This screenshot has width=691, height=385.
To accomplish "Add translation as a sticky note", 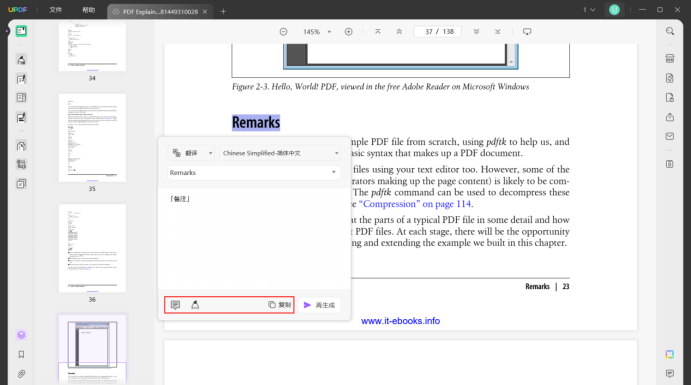I will 175,305.
